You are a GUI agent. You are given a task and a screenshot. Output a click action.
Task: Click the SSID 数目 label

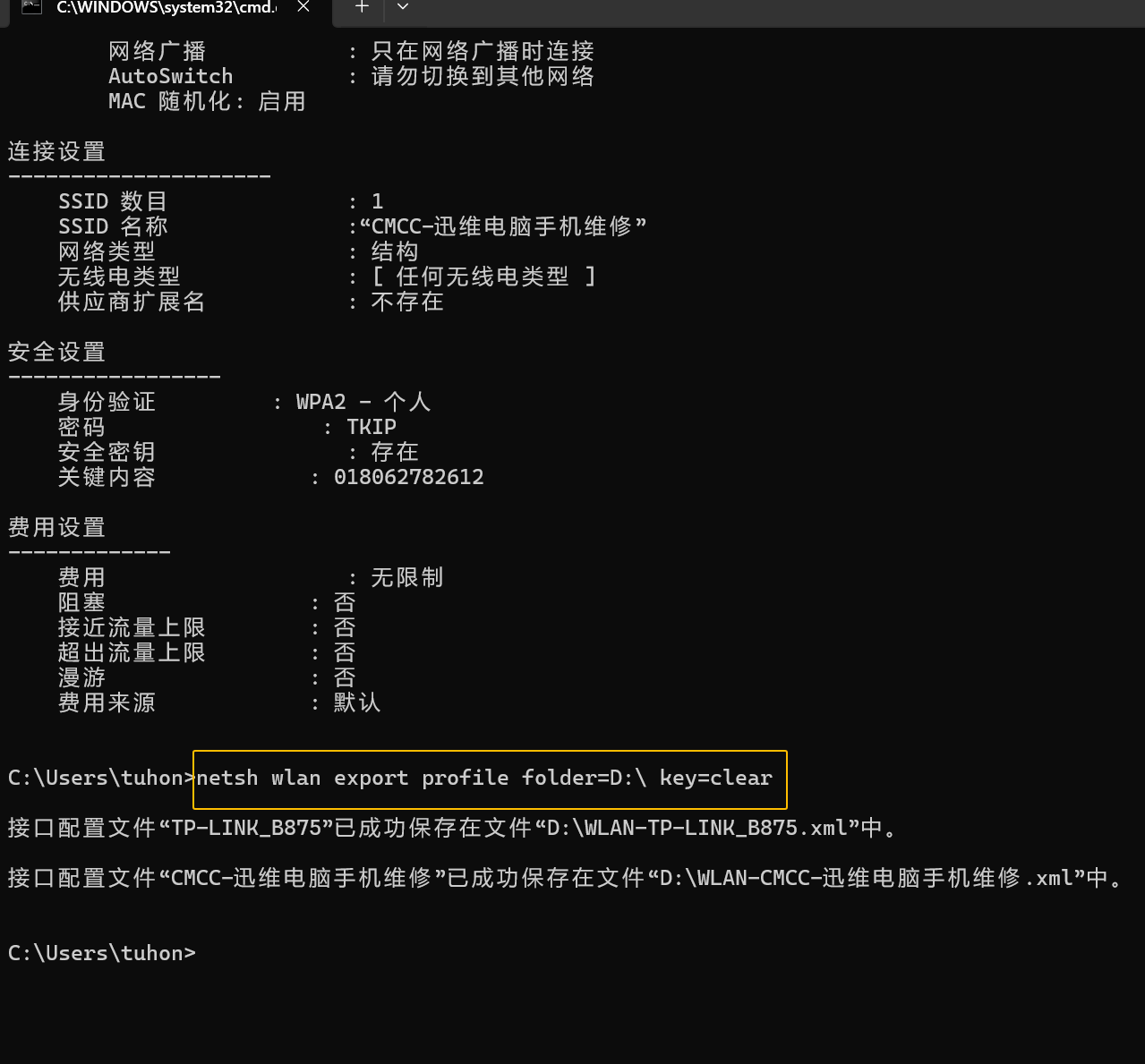(113, 201)
